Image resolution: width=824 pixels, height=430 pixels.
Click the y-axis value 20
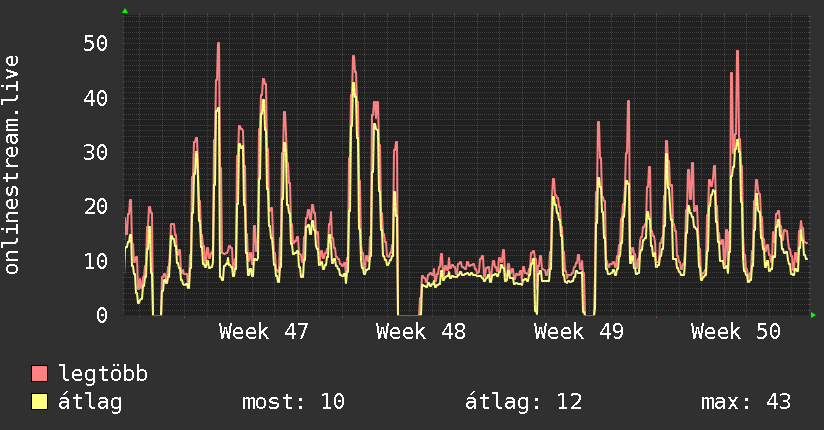[96, 207]
